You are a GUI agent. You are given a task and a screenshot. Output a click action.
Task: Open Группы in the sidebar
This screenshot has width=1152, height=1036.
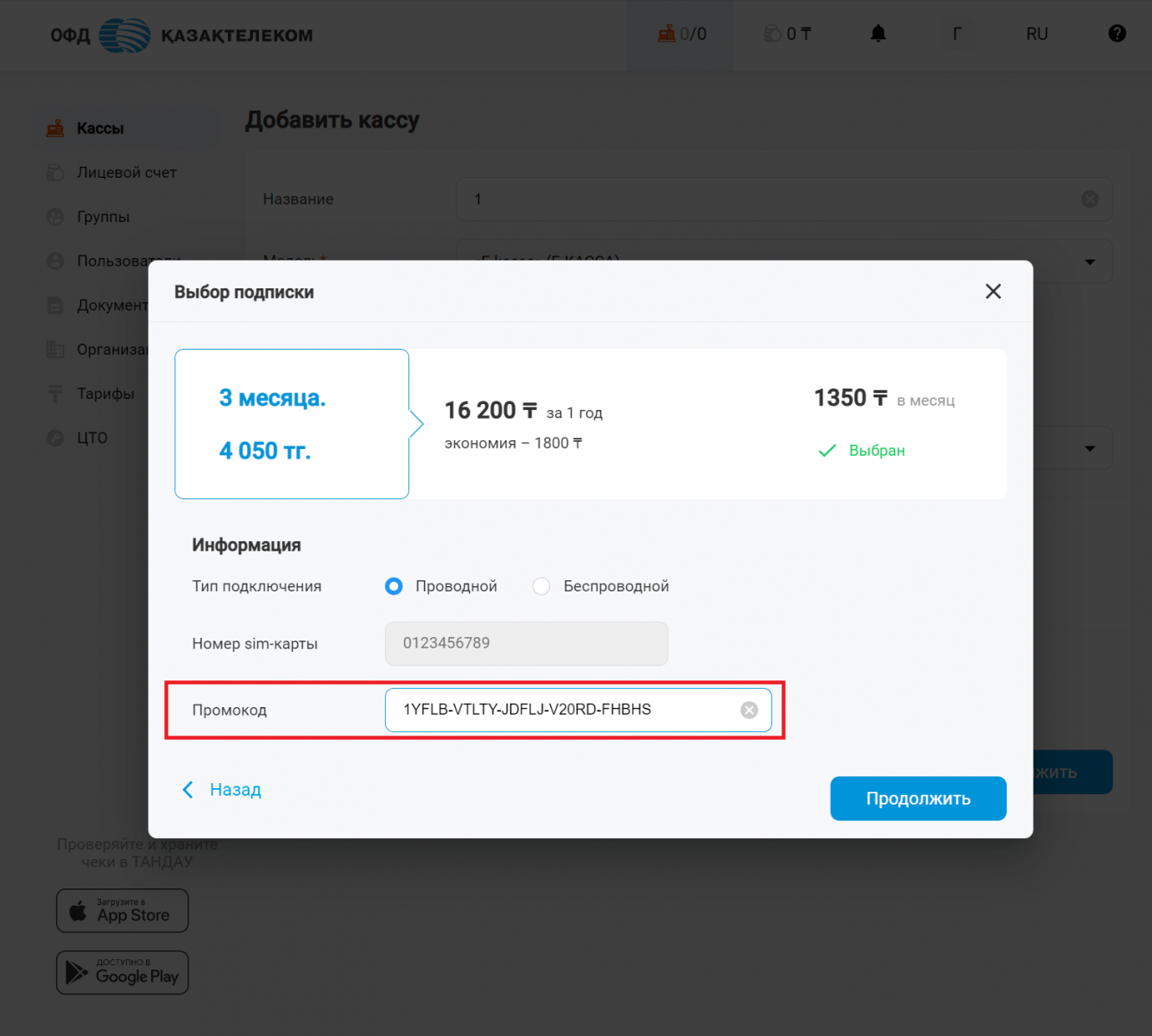(104, 217)
